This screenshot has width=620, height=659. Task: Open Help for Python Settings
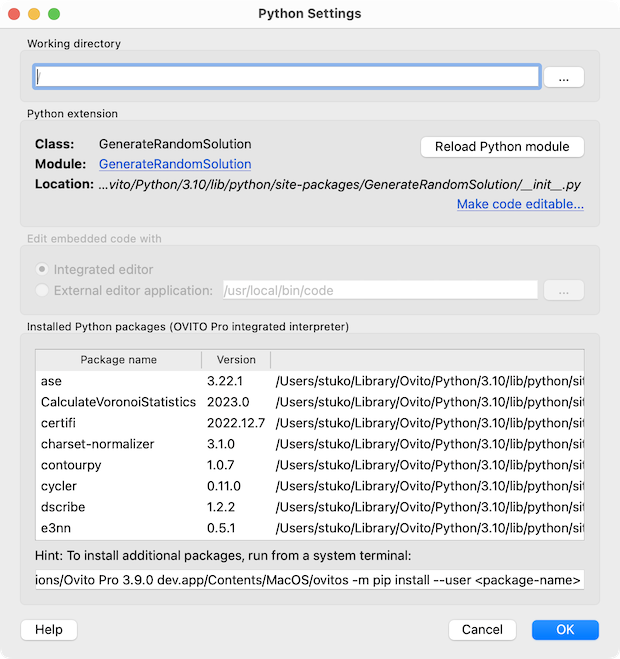coord(49,630)
